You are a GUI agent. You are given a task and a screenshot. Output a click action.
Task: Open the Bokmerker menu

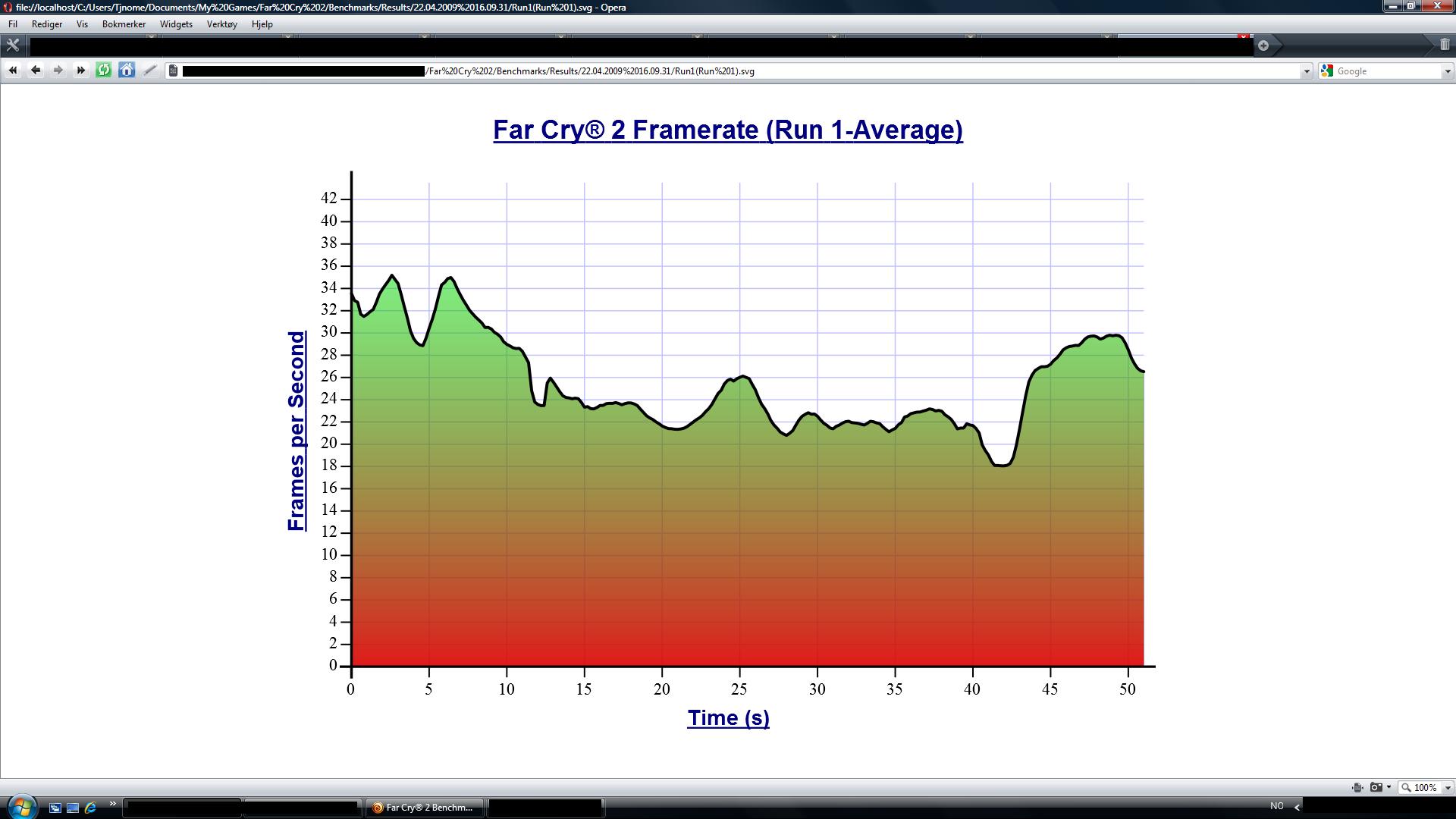[124, 24]
